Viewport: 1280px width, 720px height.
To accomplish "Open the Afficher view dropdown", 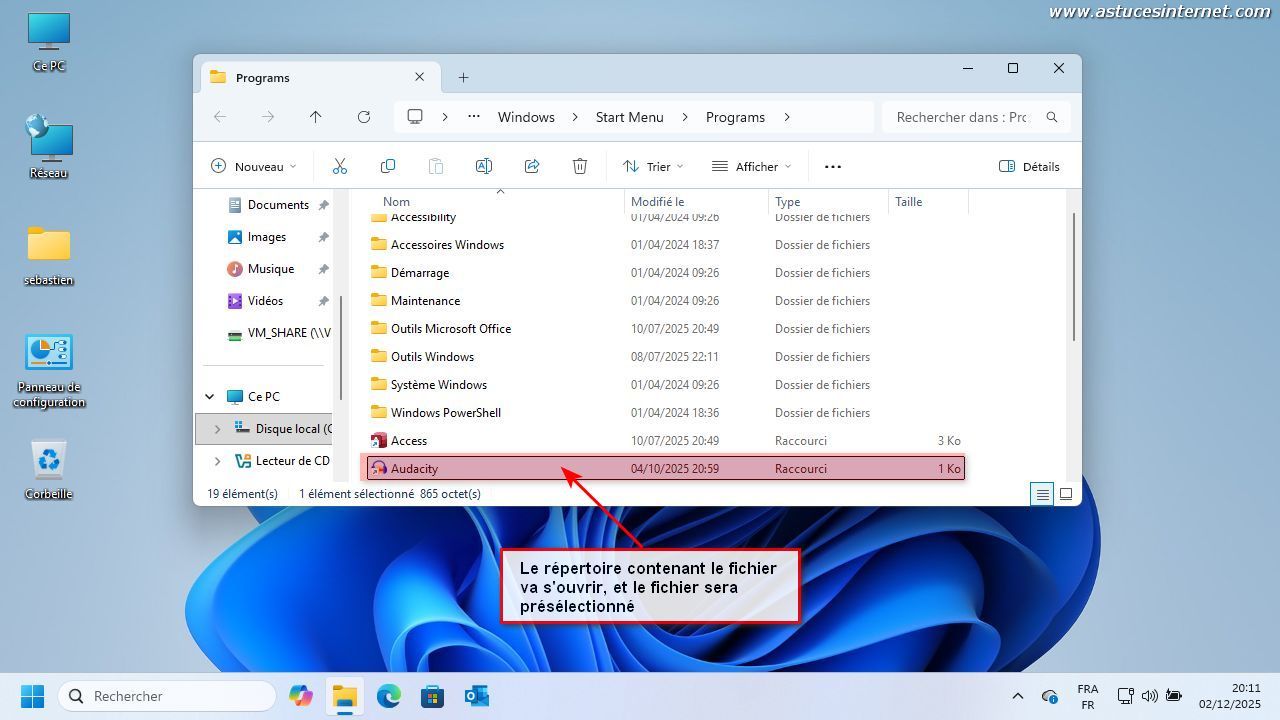I will 751,166.
